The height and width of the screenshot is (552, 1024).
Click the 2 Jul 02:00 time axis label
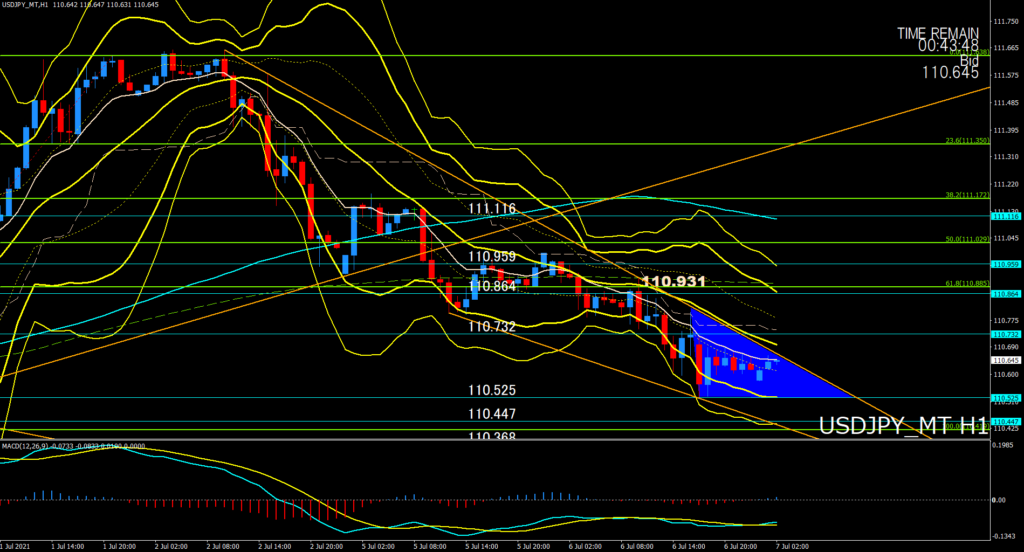[x=171, y=546]
